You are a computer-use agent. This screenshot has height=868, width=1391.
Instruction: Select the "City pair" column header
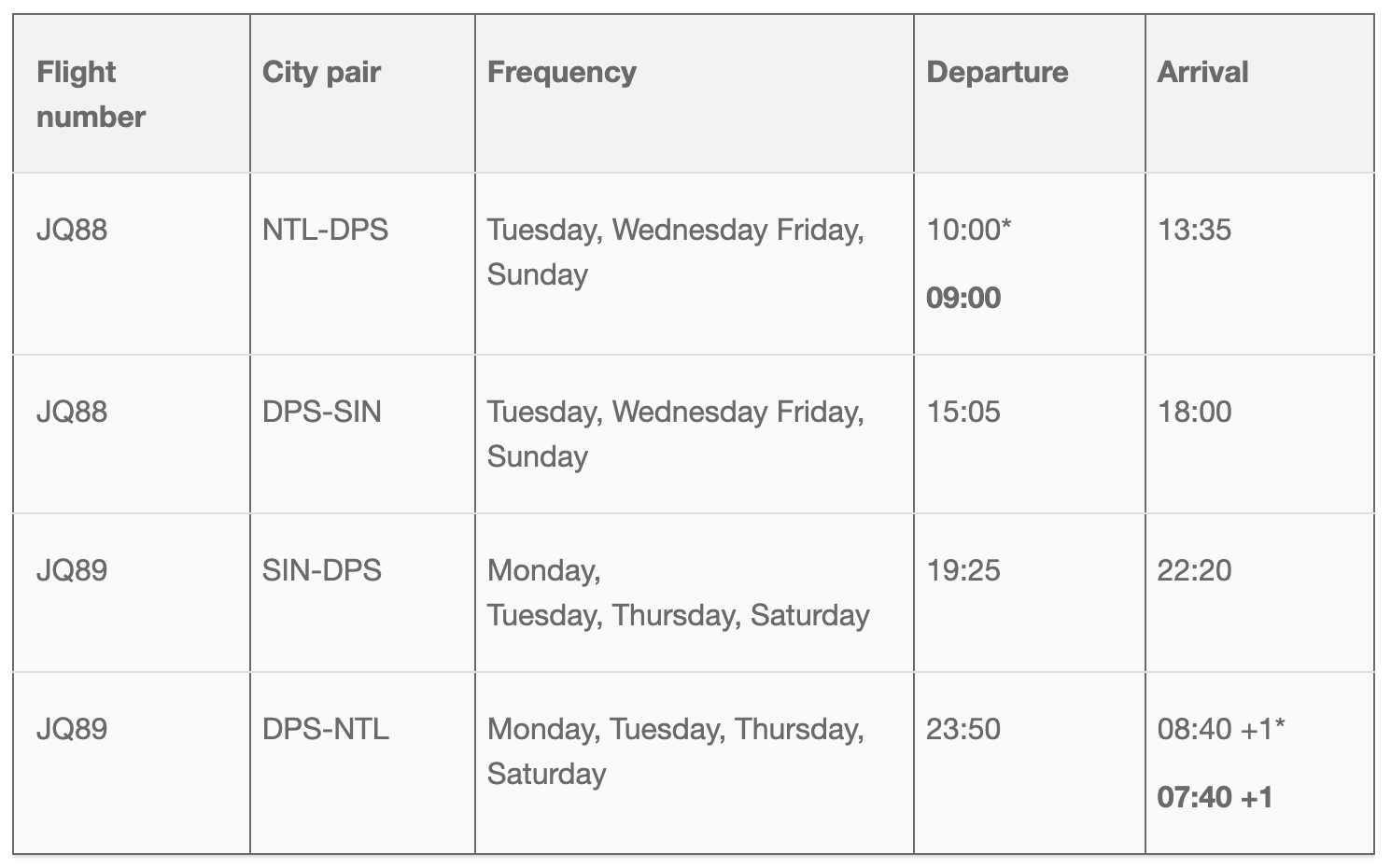click(x=321, y=72)
